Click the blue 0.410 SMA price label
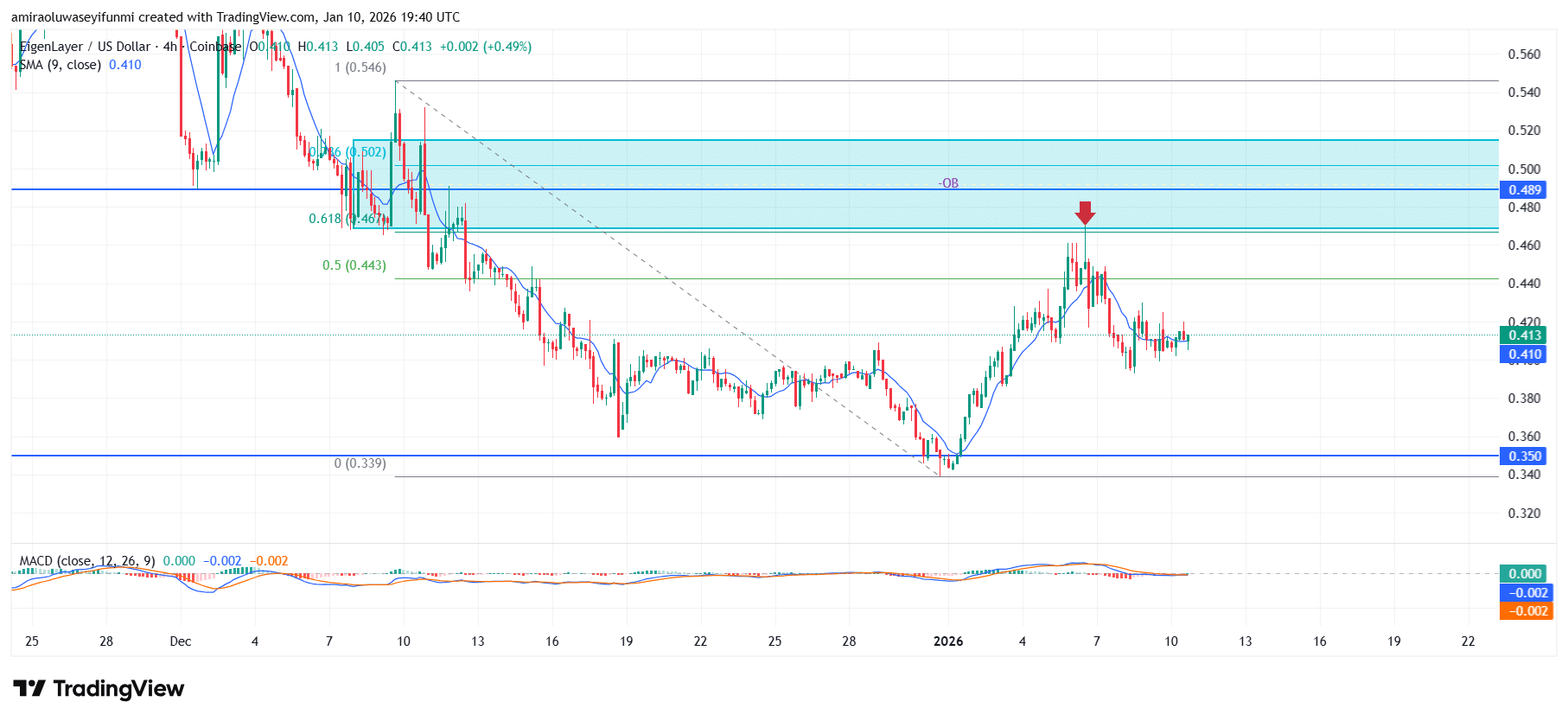This screenshot has height=721, width=1568. tap(1525, 354)
